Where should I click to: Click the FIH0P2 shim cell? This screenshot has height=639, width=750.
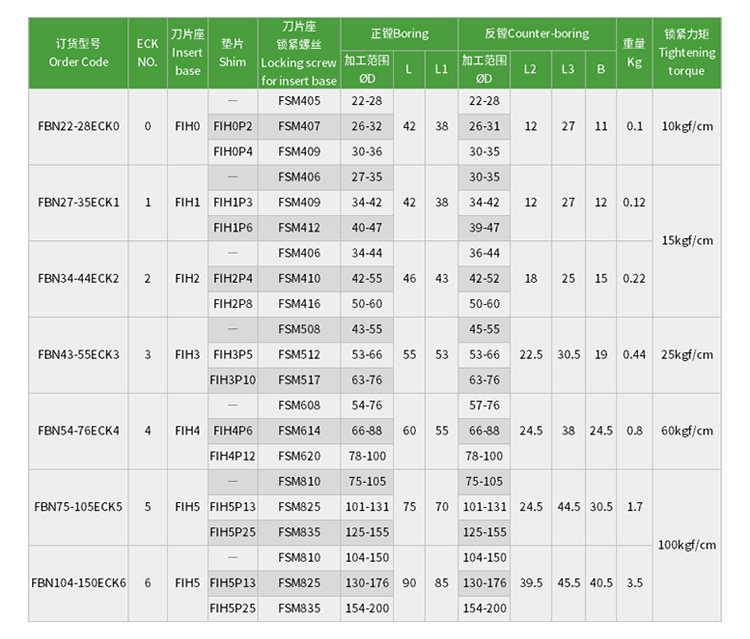pos(233,127)
